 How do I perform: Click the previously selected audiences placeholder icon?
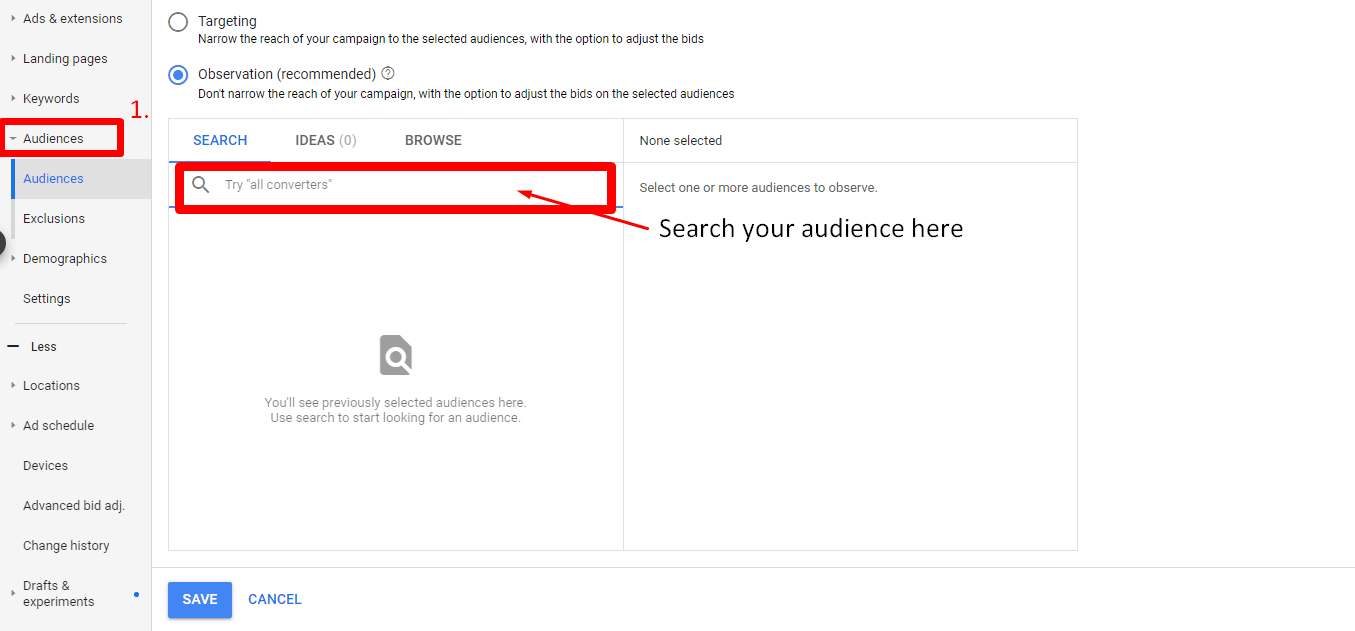[395, 355]
